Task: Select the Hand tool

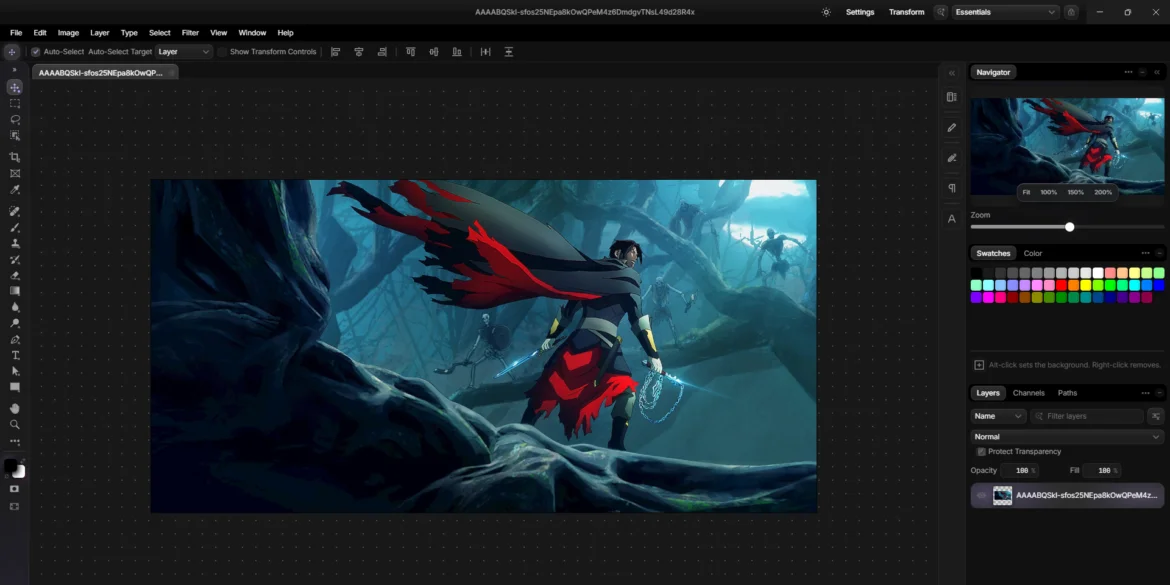Action: tap(14, 408)
